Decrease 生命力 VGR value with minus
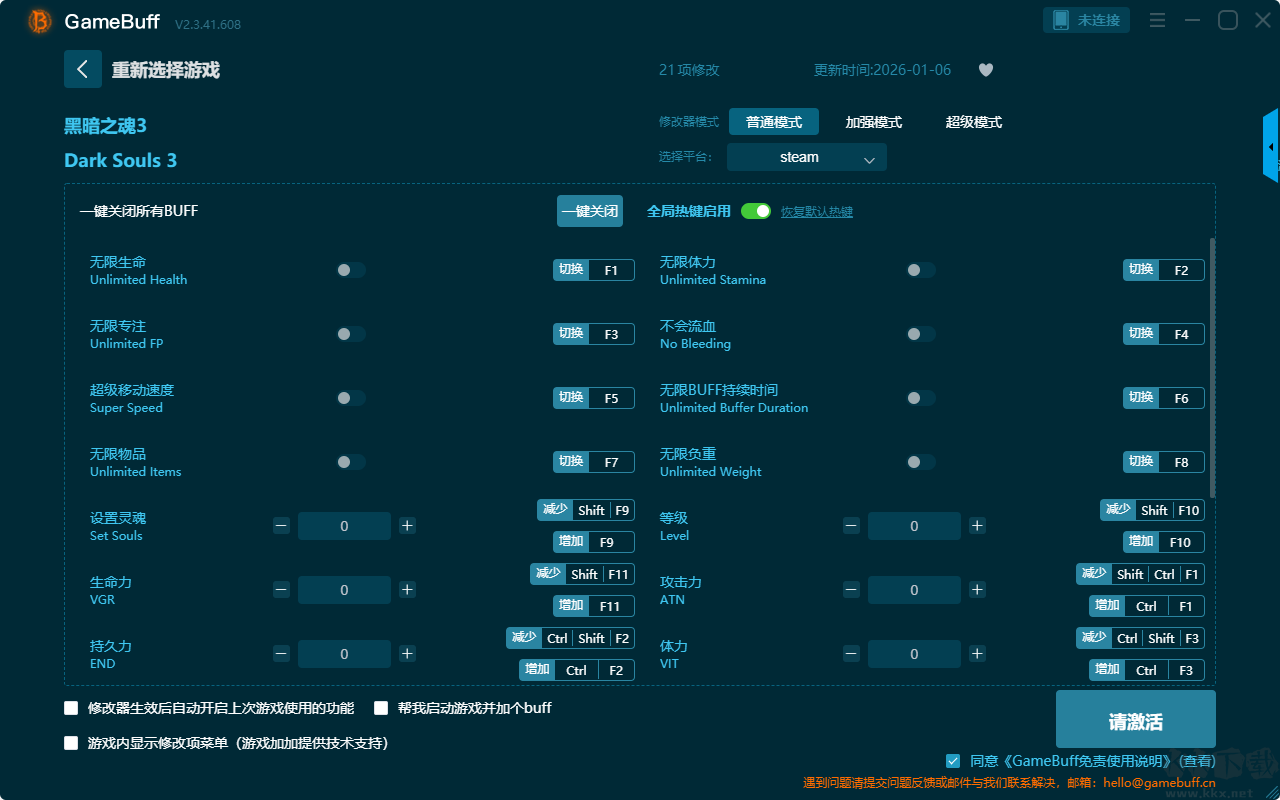Screen dimensions: 1280x800 [281, 590]
